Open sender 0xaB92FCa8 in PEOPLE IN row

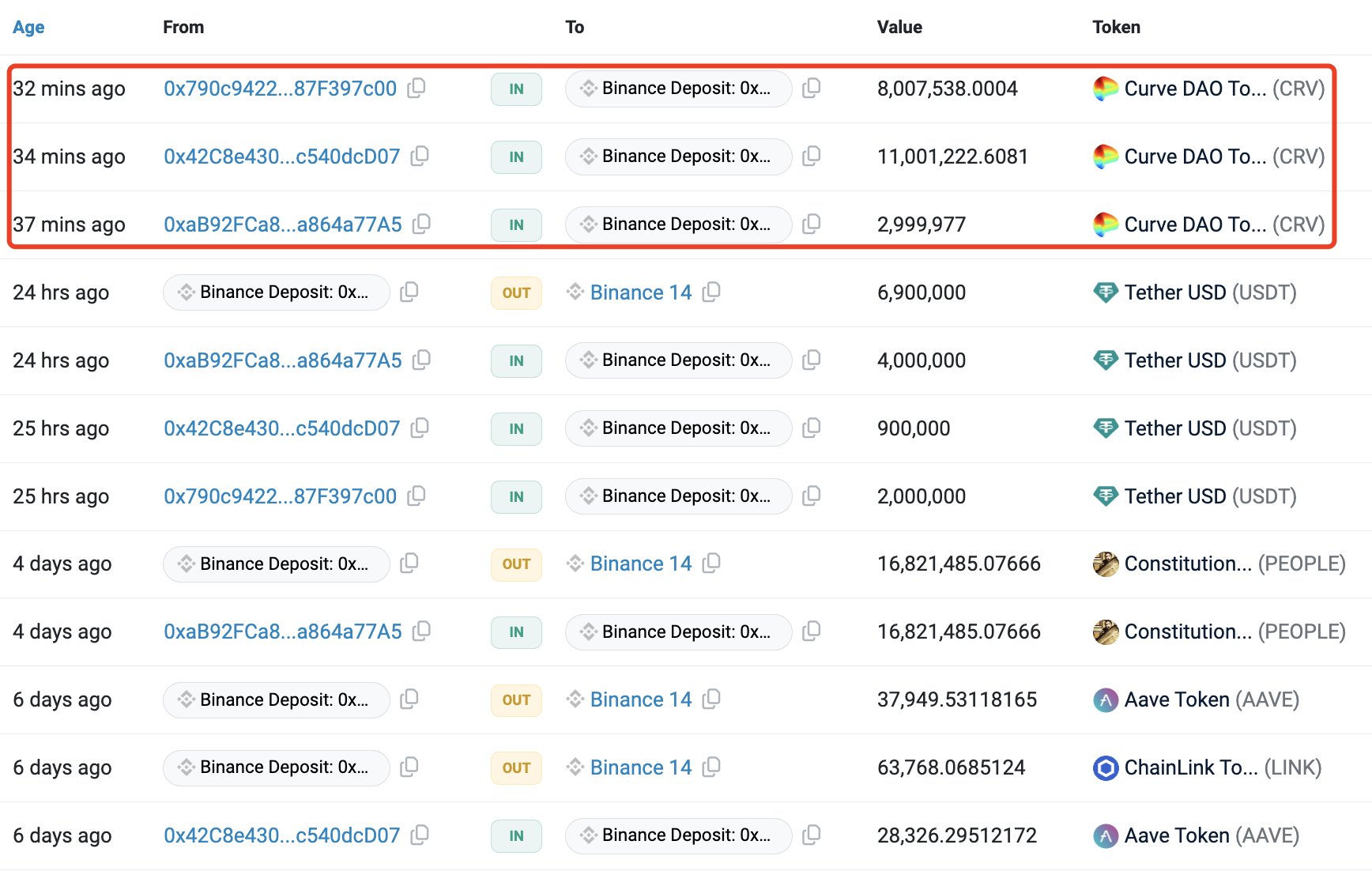[x=283, y=632]
